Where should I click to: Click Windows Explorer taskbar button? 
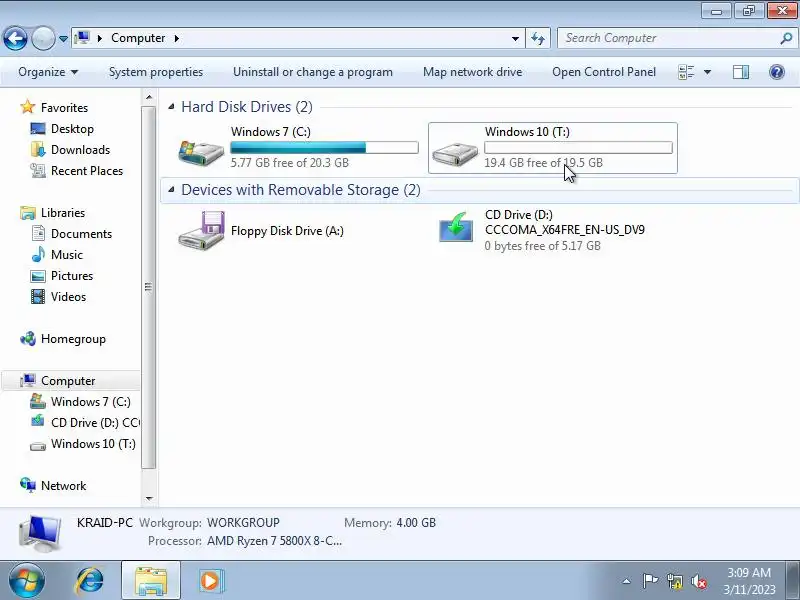[x=151, y=581]
